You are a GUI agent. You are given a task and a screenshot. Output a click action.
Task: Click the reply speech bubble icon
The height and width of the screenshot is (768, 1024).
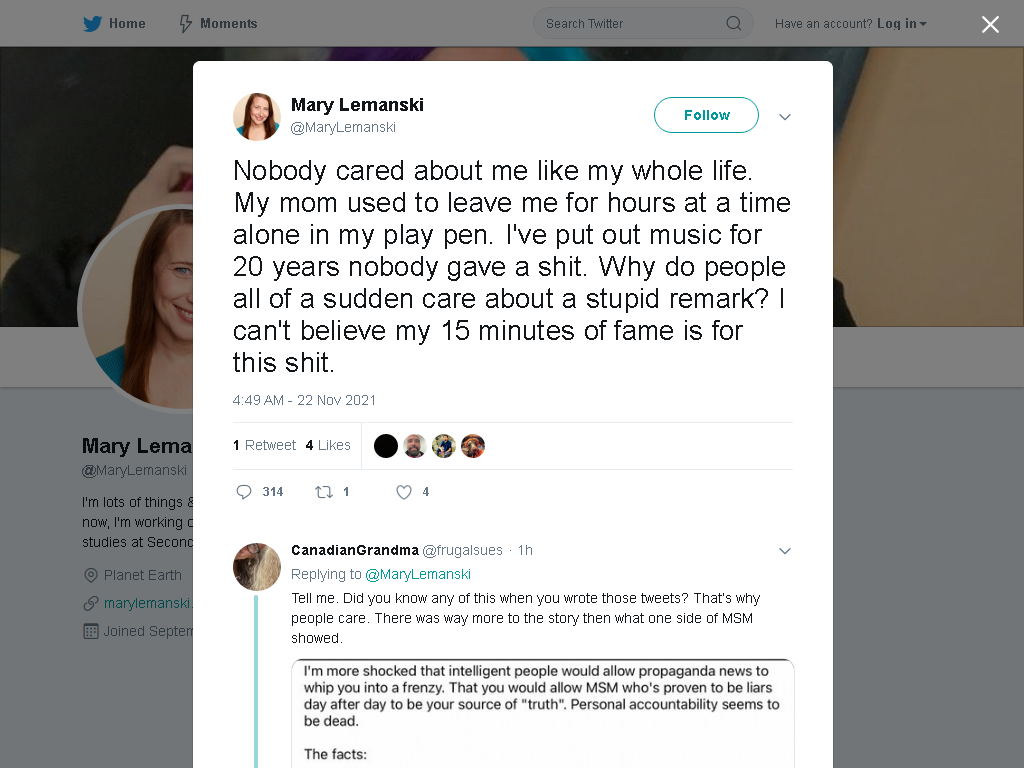244,492
